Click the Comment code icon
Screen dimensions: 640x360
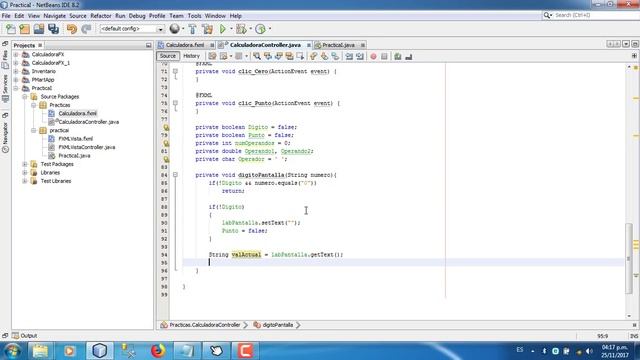(x=398, y=56)
